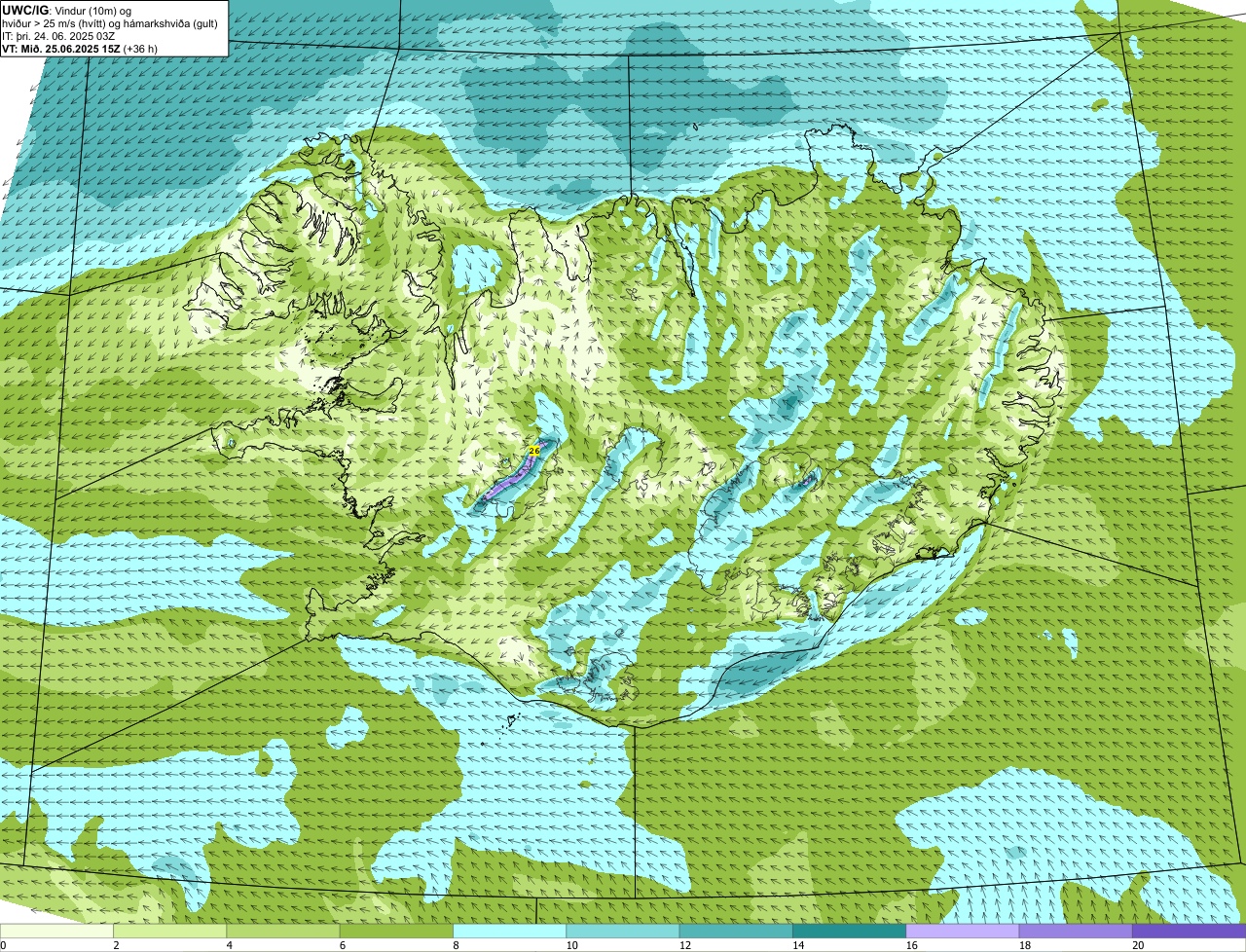Click the legend scale label '2'
Viewport: 1246px width, 952px height.
tap(116, 945)
